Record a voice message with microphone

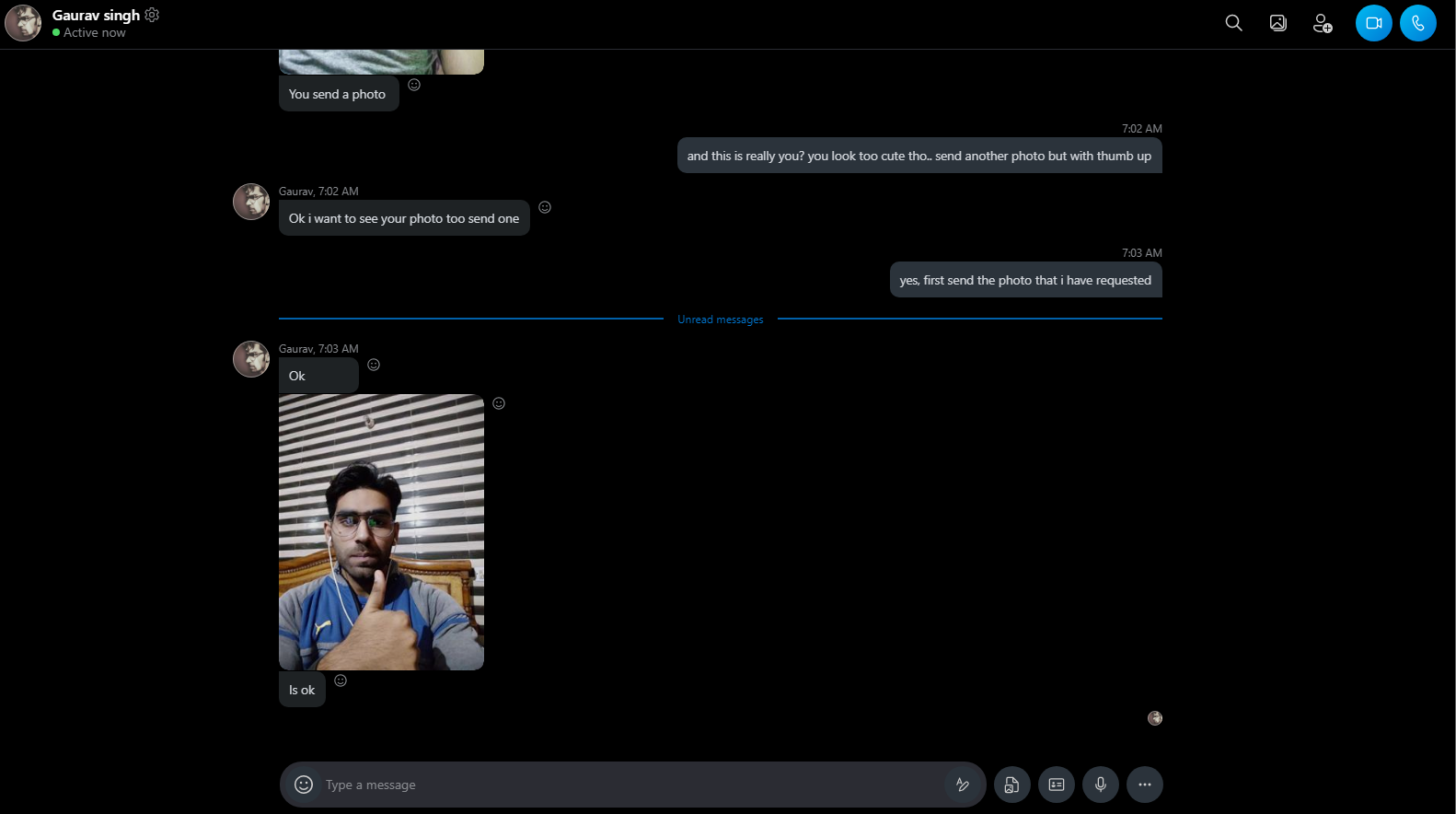click(x=1100, y=785)
